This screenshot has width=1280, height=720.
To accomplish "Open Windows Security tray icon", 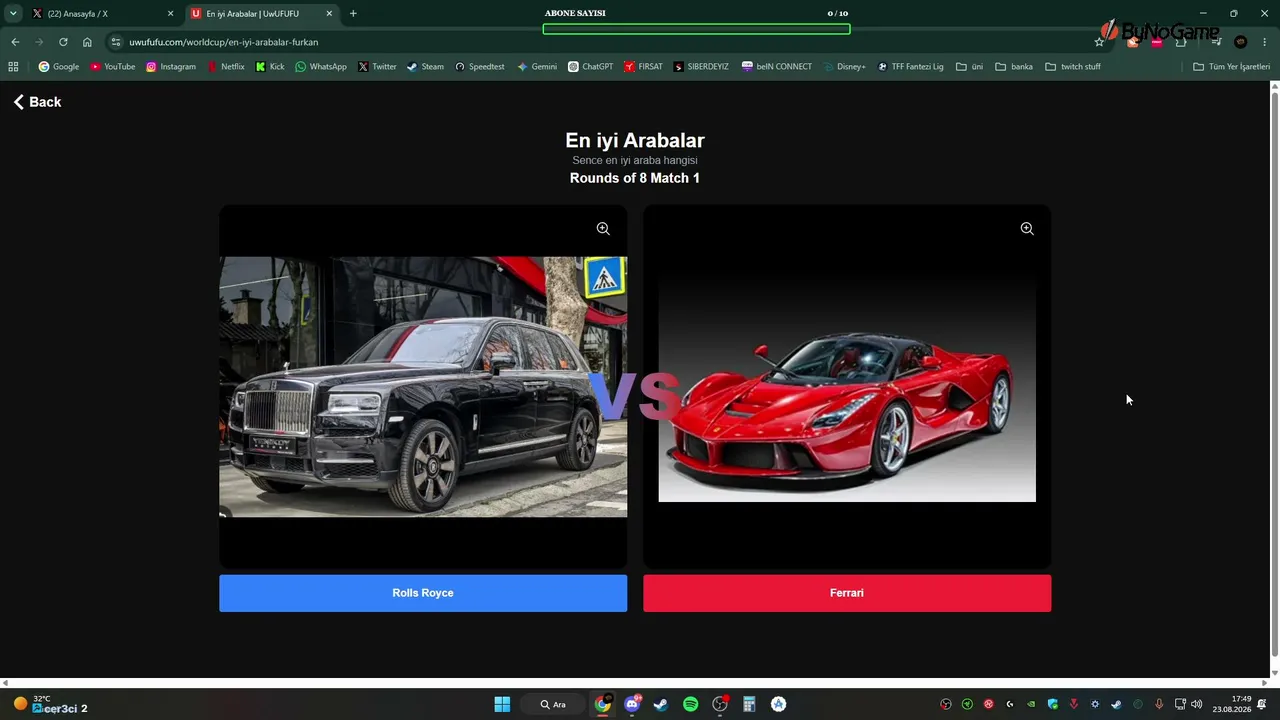I will [1053, 704].
